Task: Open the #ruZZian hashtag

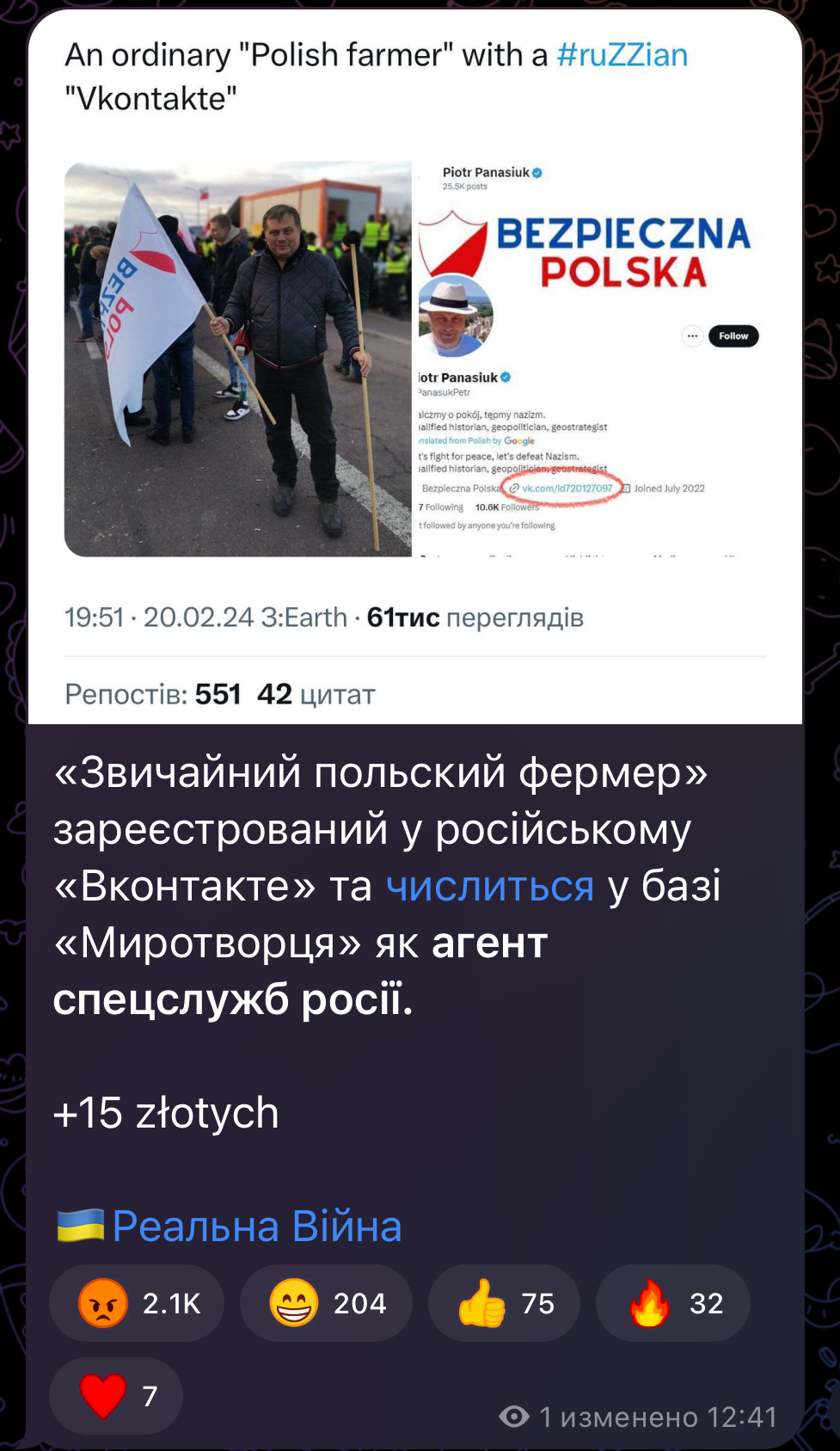Action: point(622,55)
